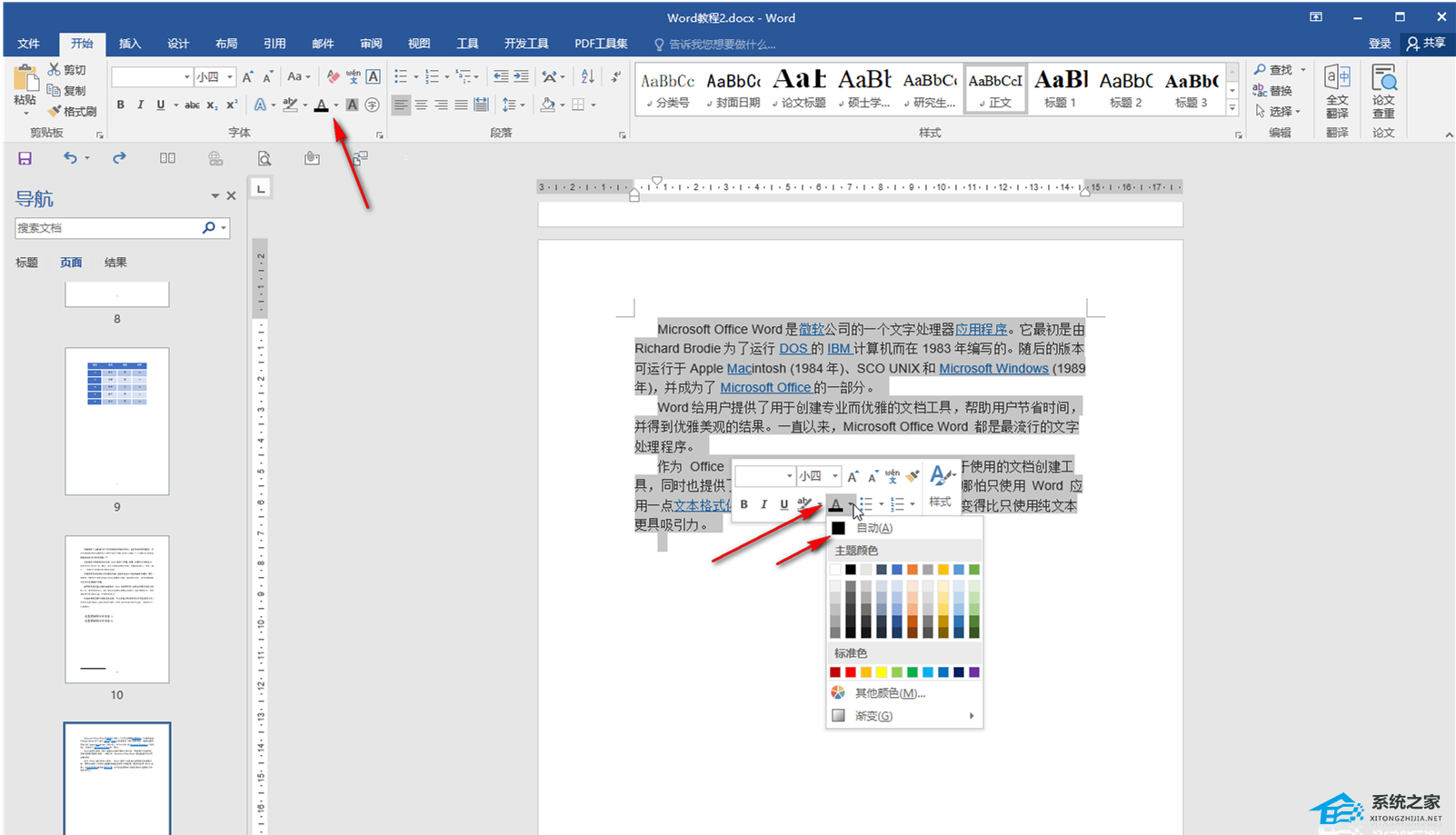
Task: Toggle Italic in the floating mini toolbar
Action: point(763,504)
